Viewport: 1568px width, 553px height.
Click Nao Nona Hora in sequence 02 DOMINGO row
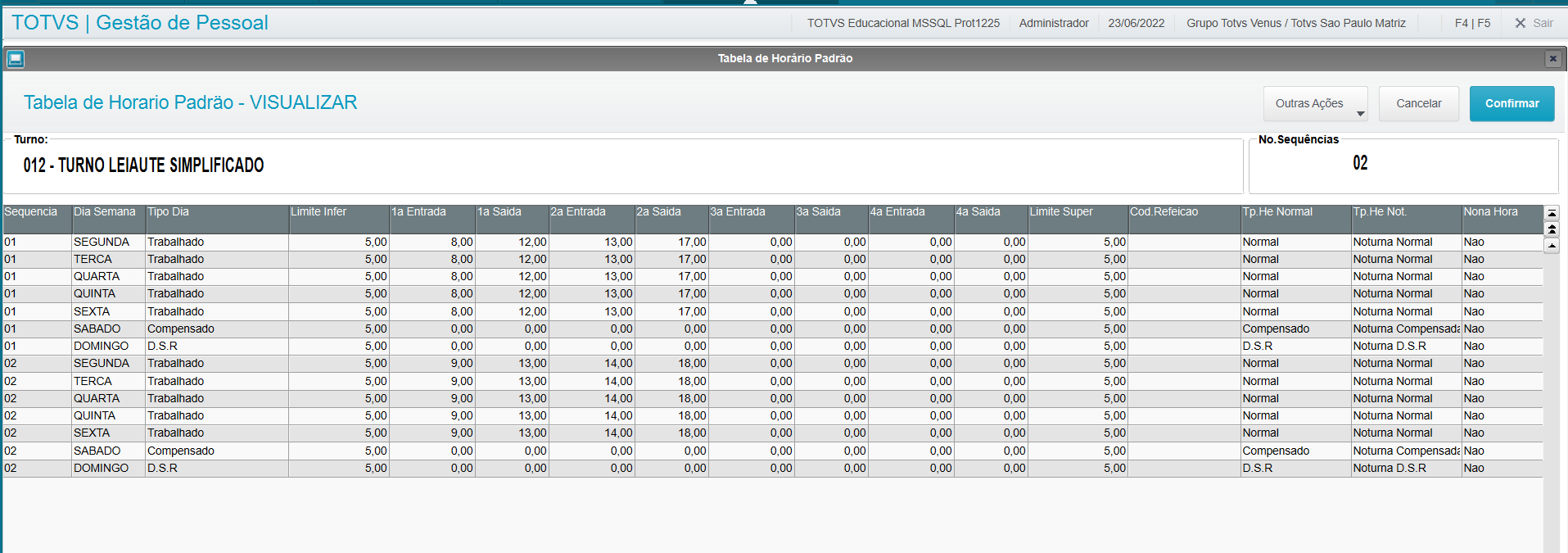coord(1502,468)
